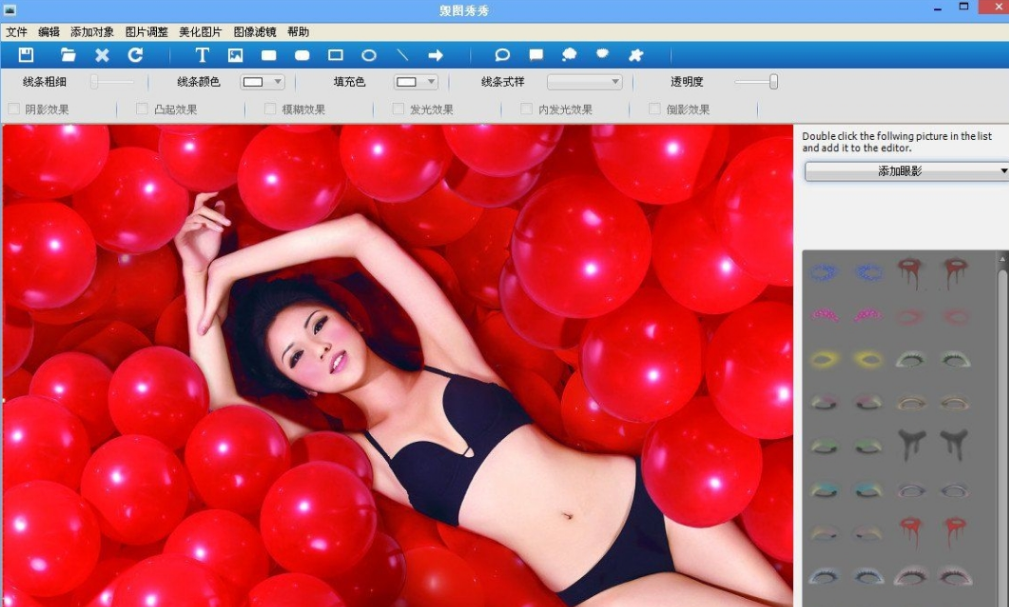Select the Text (T) tool

tap(201, 55)
